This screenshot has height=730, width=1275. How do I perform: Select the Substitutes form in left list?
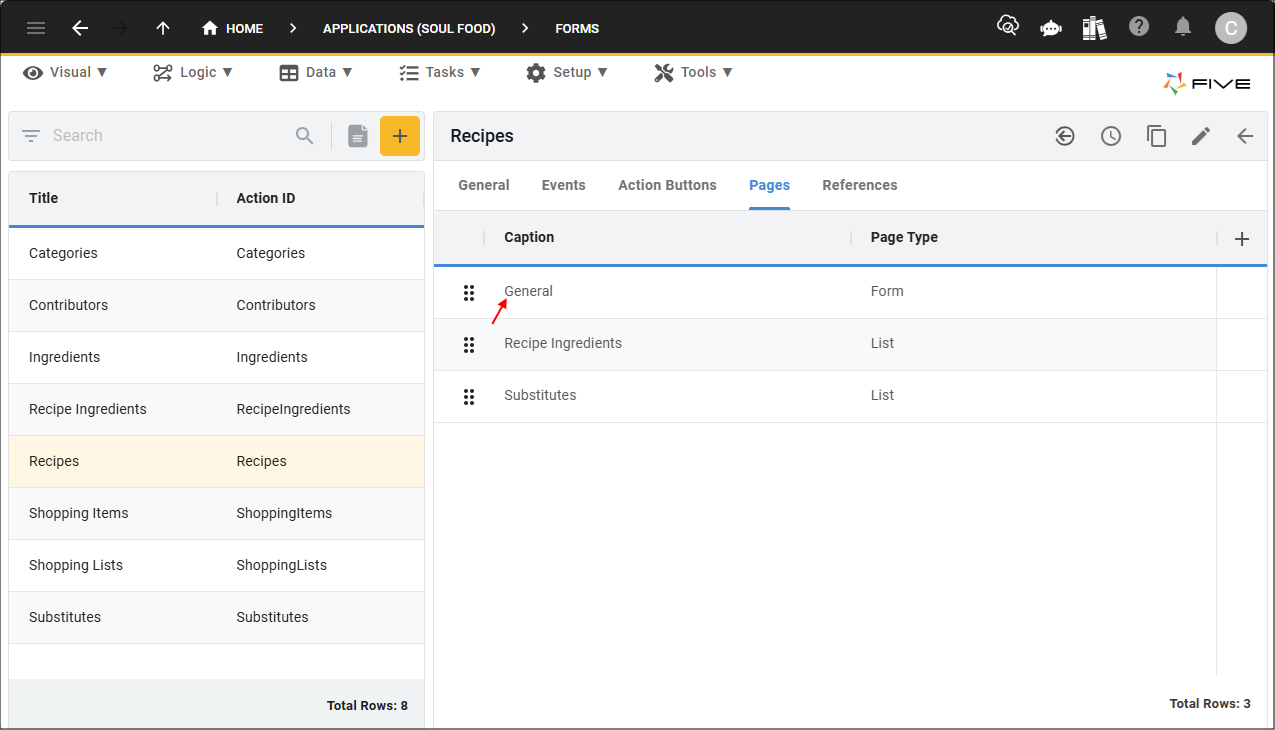coord(216,617)
